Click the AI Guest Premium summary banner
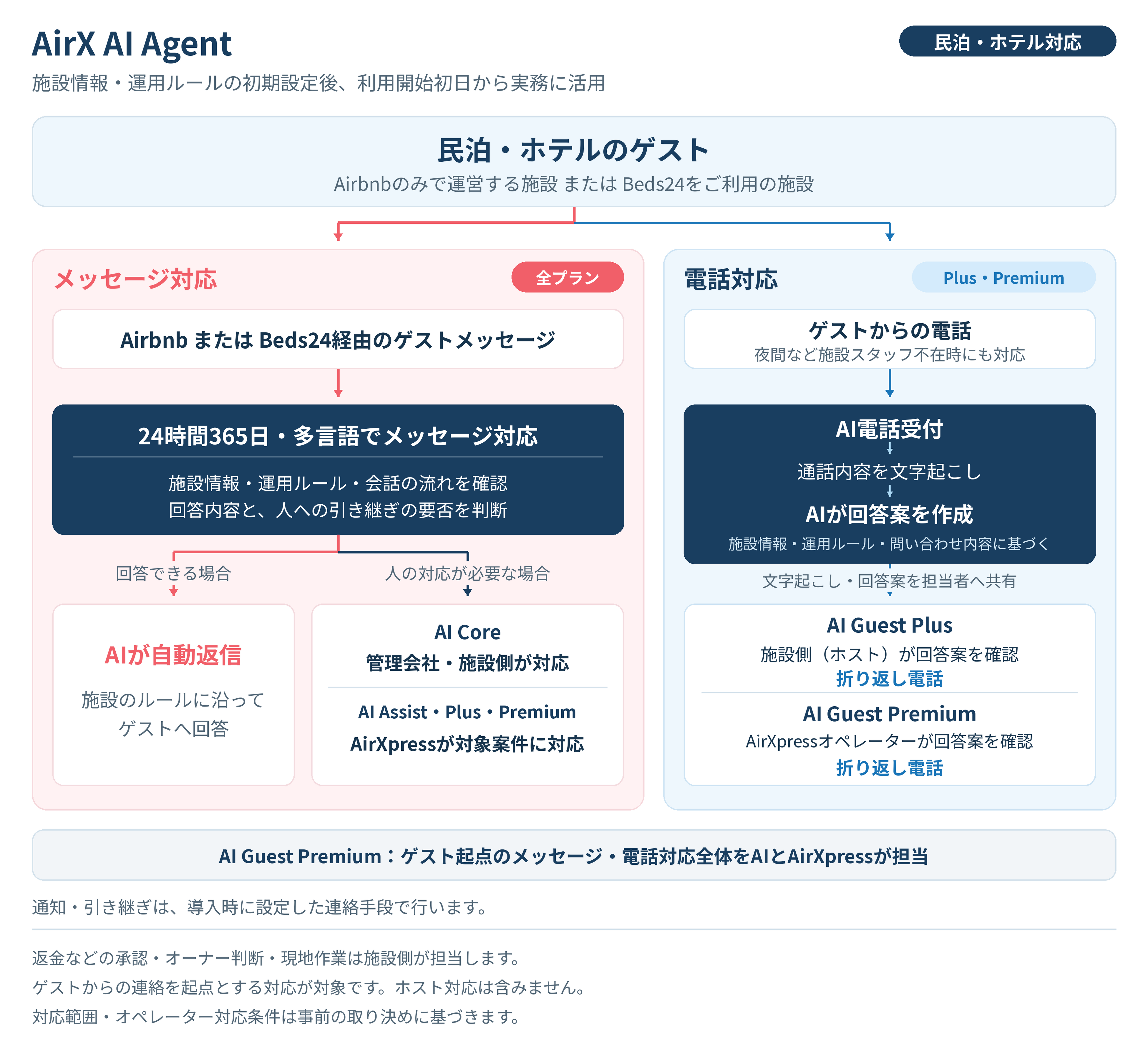 (x=573, y=855)
